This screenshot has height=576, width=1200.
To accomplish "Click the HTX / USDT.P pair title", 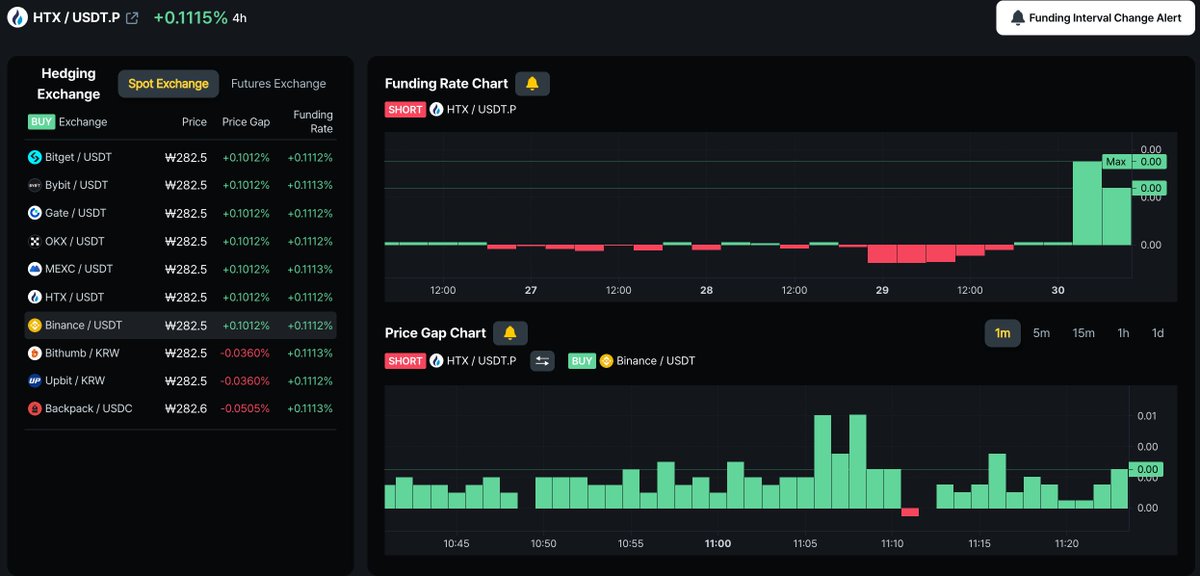I will [x=77, y=18].
